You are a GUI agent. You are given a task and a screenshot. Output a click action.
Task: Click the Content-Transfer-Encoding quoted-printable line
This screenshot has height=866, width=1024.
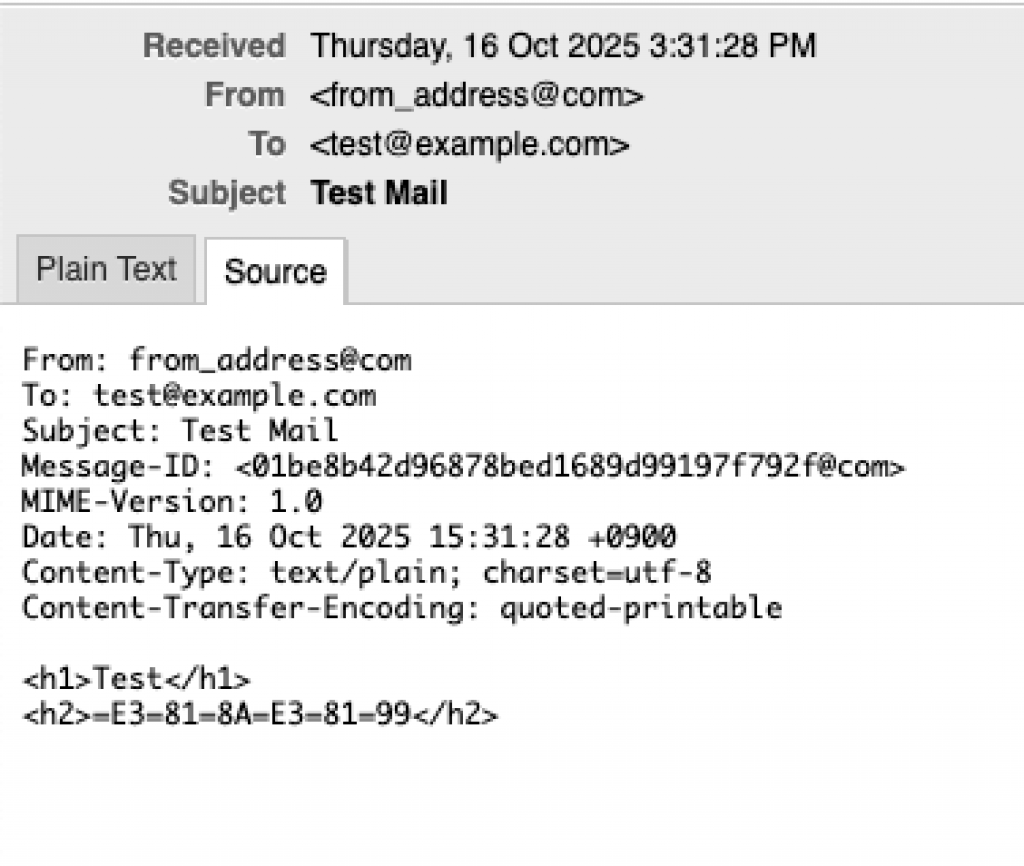coord(402,608)
